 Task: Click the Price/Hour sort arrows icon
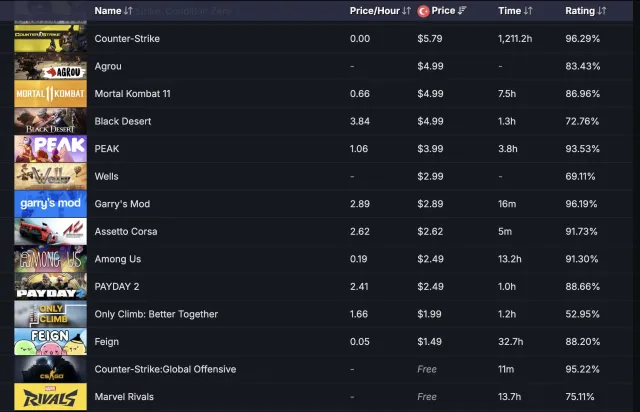(406, 11)
